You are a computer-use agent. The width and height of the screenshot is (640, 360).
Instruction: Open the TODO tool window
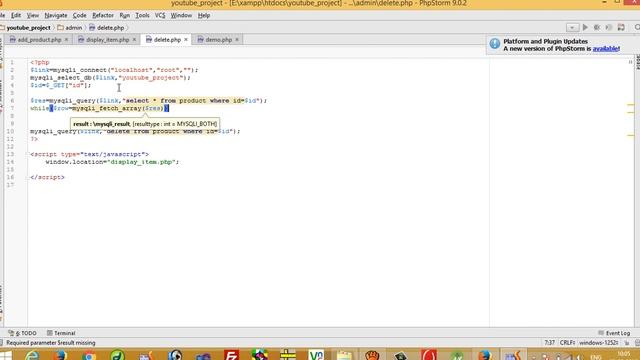22,333
